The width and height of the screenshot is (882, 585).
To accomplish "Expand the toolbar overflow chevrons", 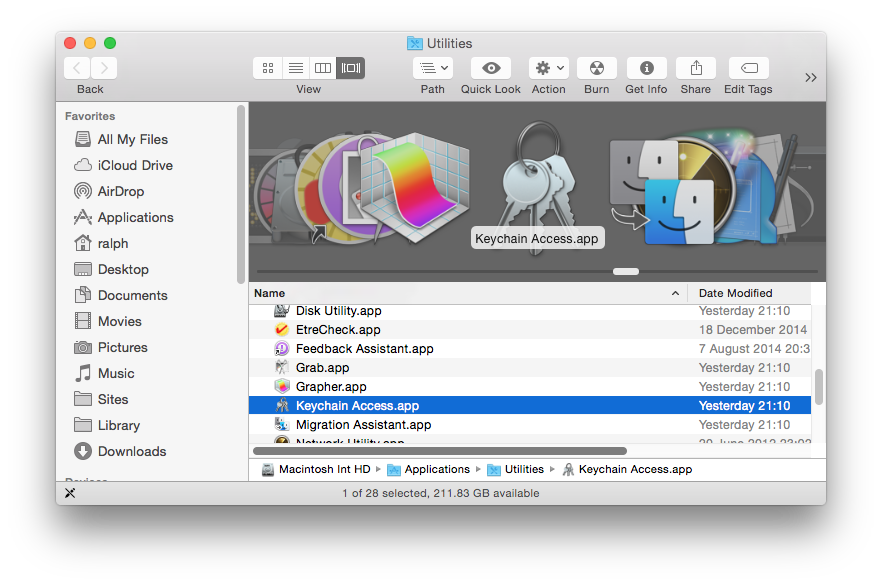I will [811, 78].
